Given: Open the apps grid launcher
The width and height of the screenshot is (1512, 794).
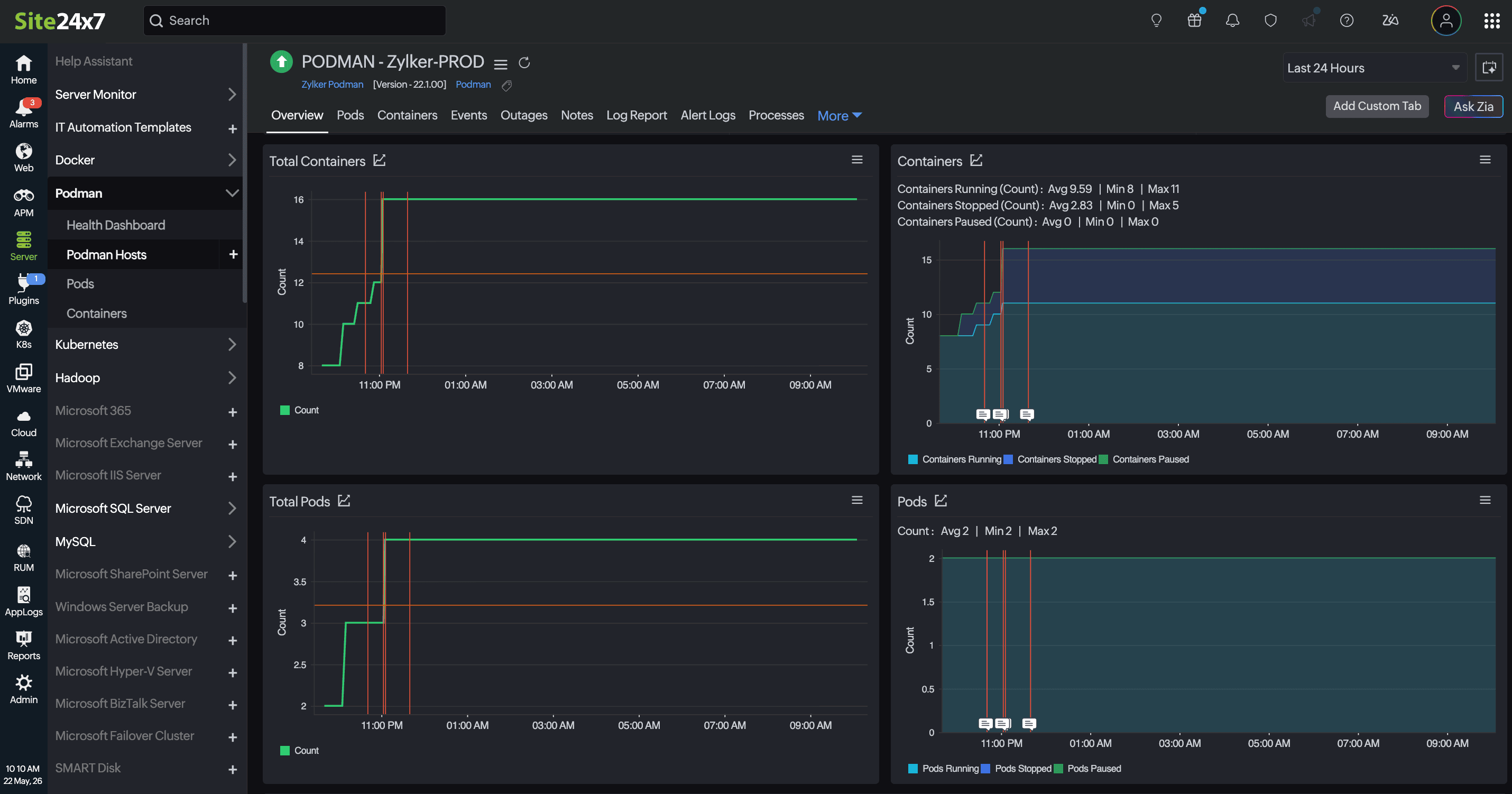Looking at the screenshot, I should coord(1492,21).
